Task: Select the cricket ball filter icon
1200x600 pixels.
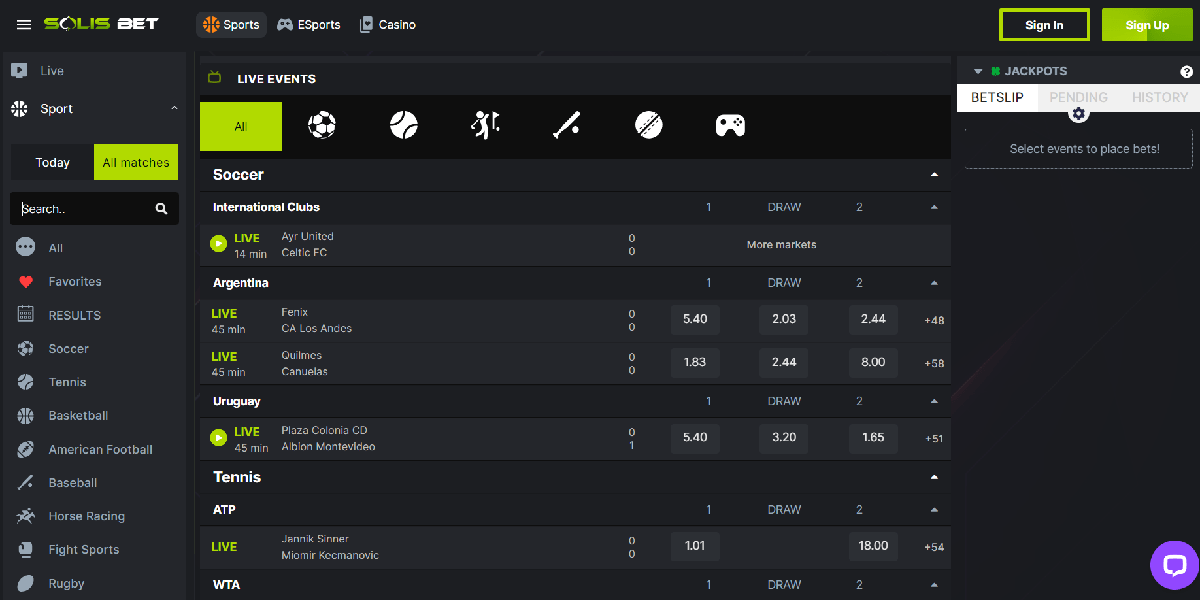Action: click(x=649, y=125)
